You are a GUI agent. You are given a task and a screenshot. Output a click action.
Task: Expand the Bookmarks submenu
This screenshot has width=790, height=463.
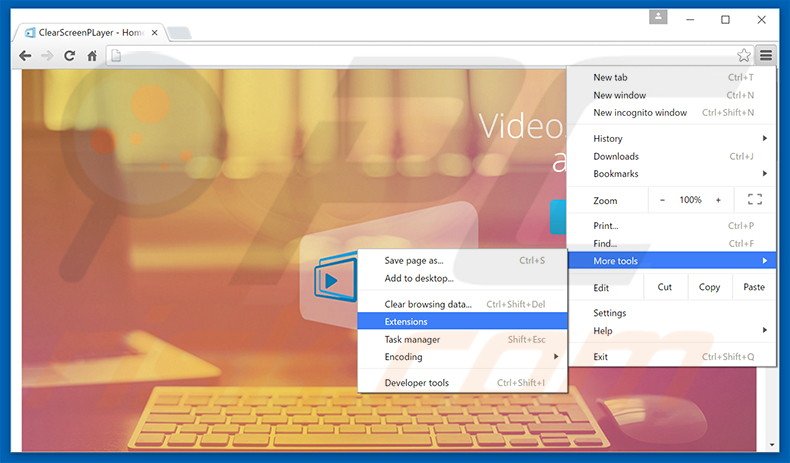tap(672, 174)
